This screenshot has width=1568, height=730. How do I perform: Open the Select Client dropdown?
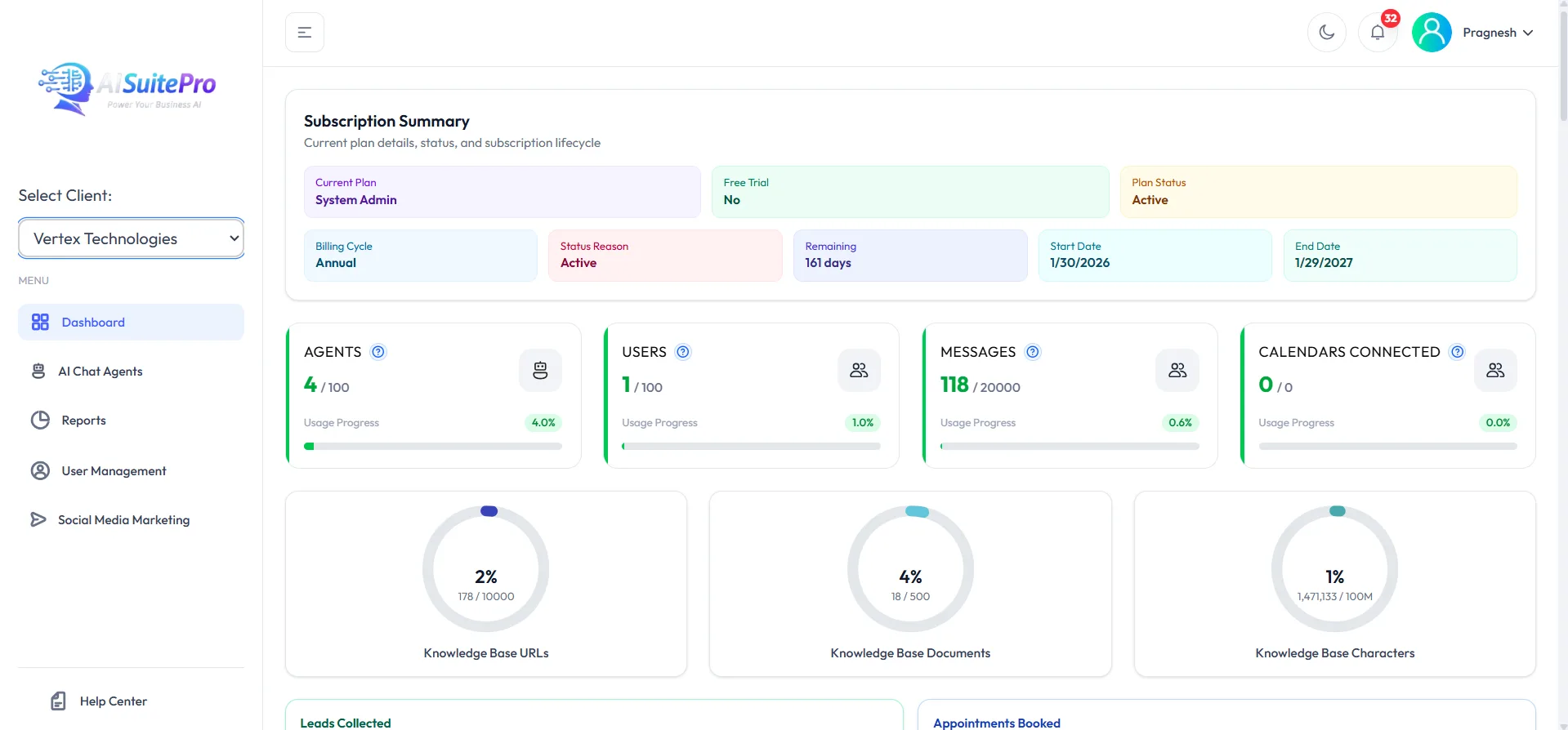click(131, 238)
